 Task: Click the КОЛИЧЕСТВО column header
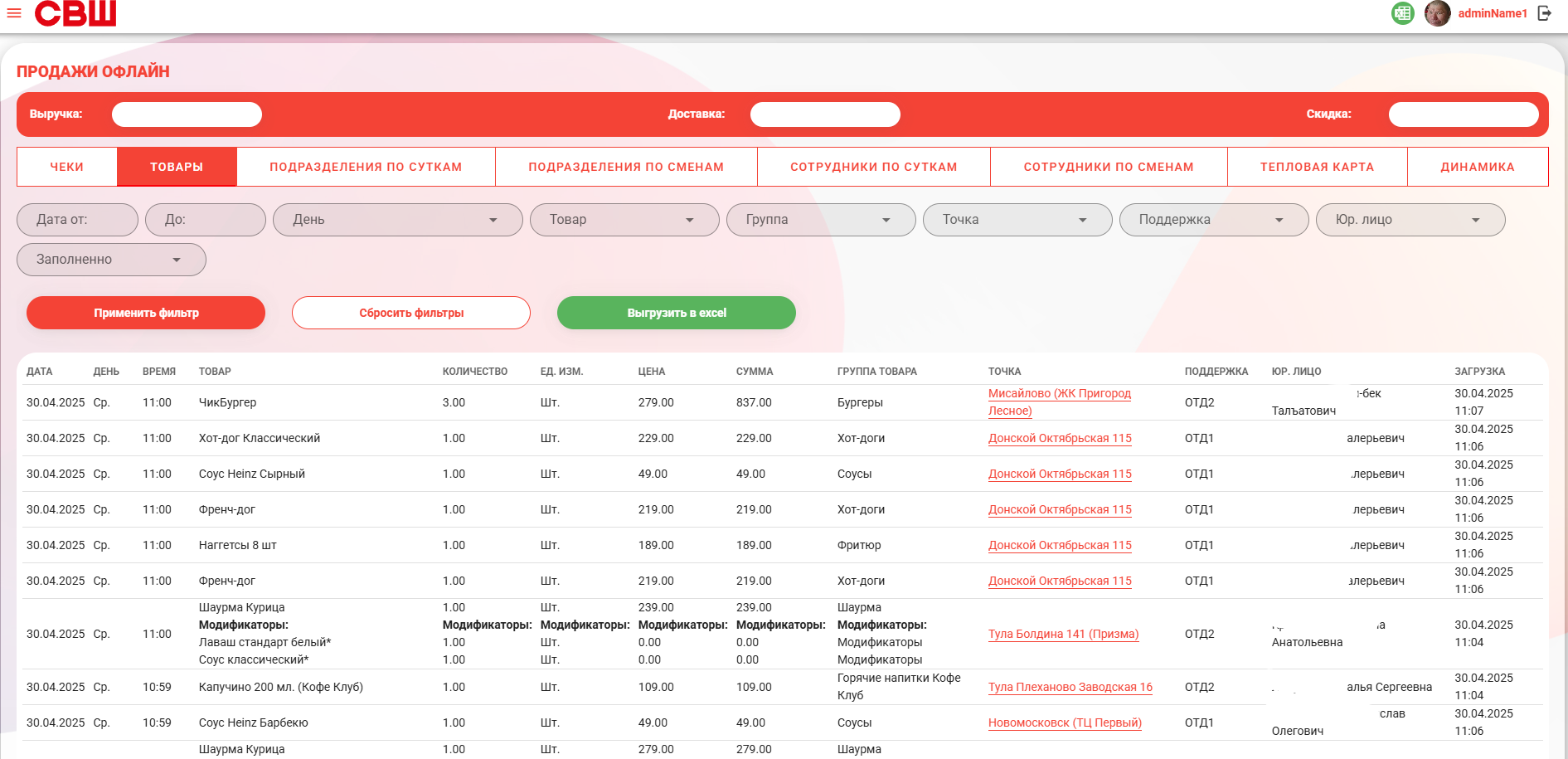pyautogui.click(x=475, y=372)
